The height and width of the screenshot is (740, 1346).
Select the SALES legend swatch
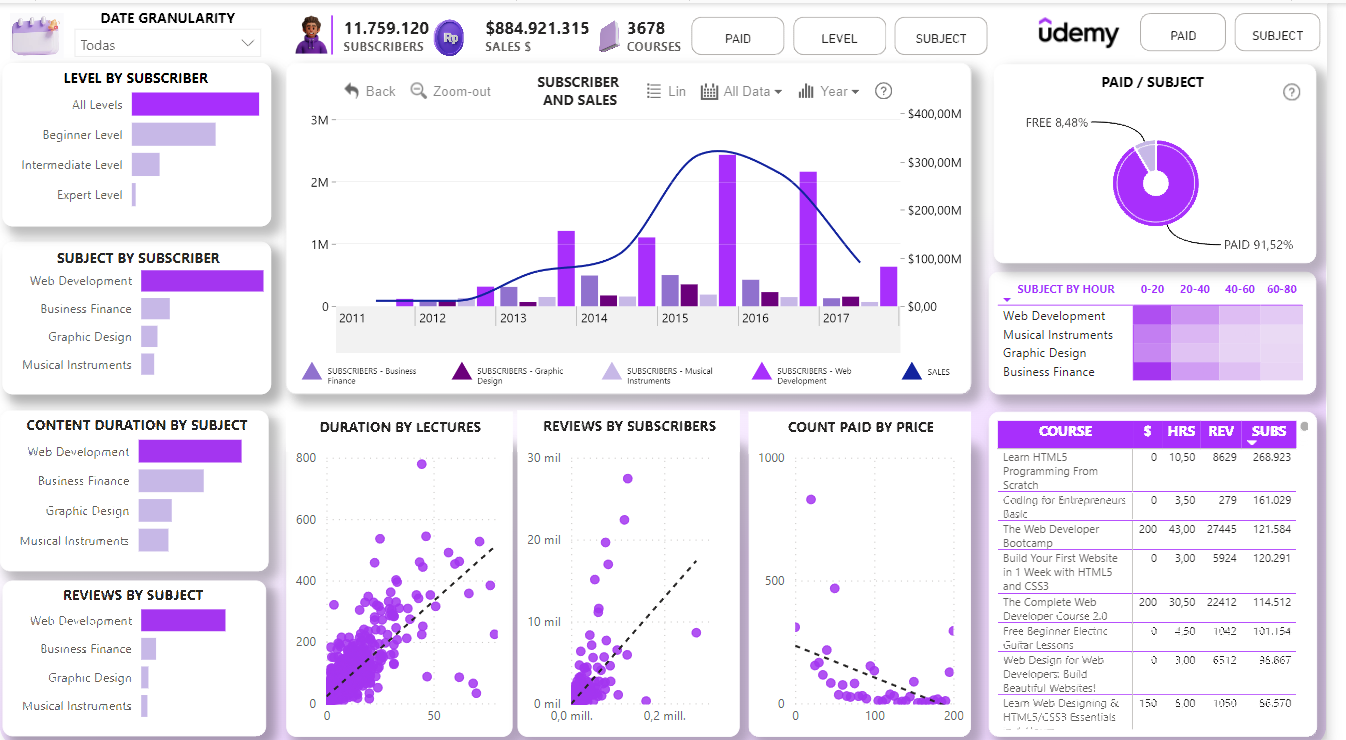pos(911,372)
